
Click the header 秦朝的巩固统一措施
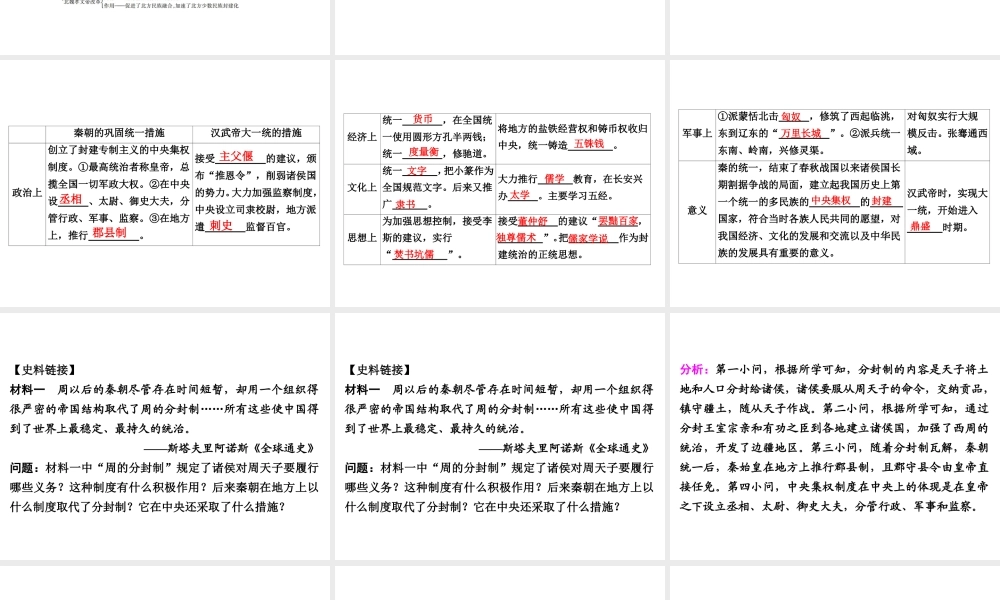point(119,133)
